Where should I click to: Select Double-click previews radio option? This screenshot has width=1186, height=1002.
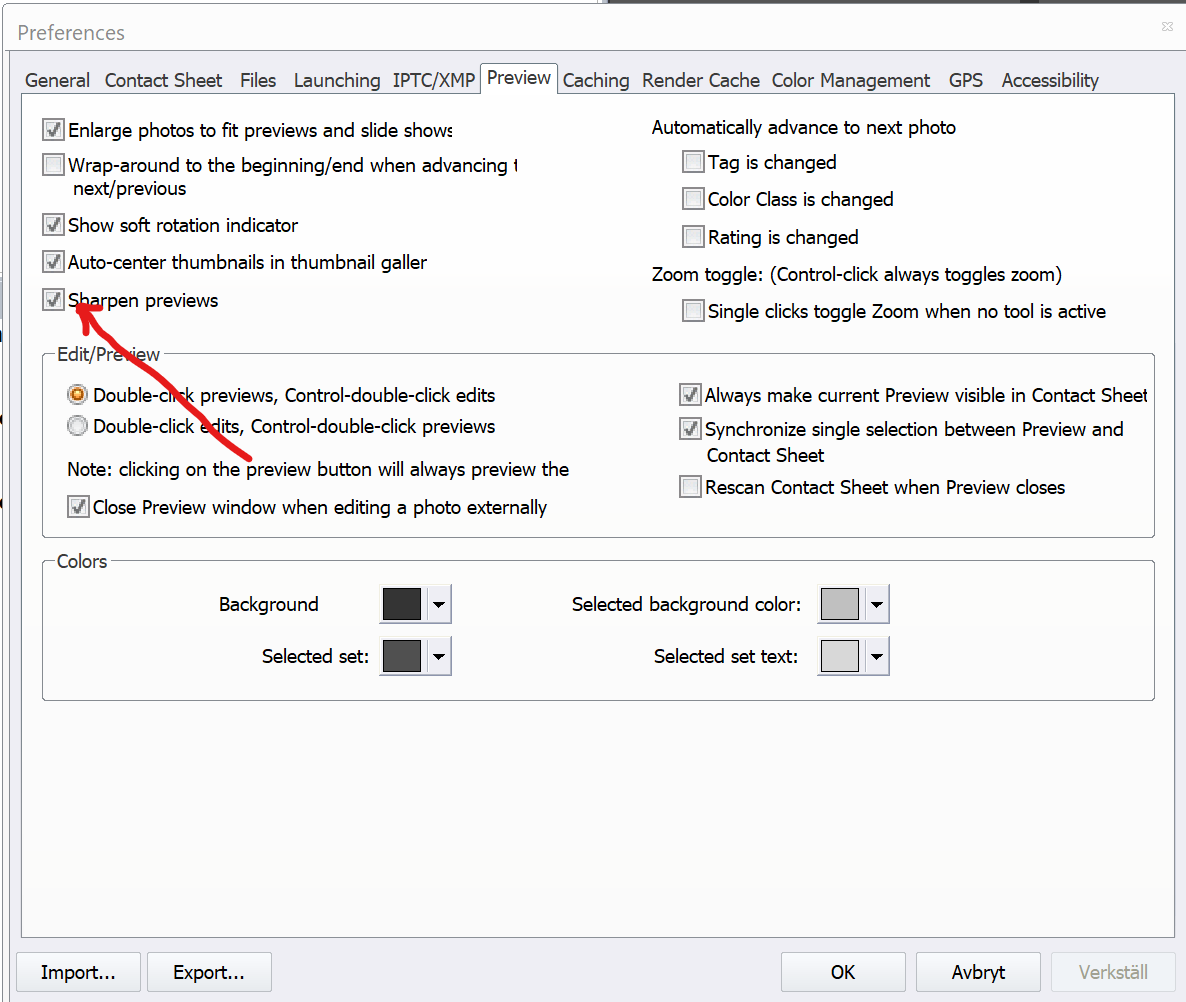(77, 395)
